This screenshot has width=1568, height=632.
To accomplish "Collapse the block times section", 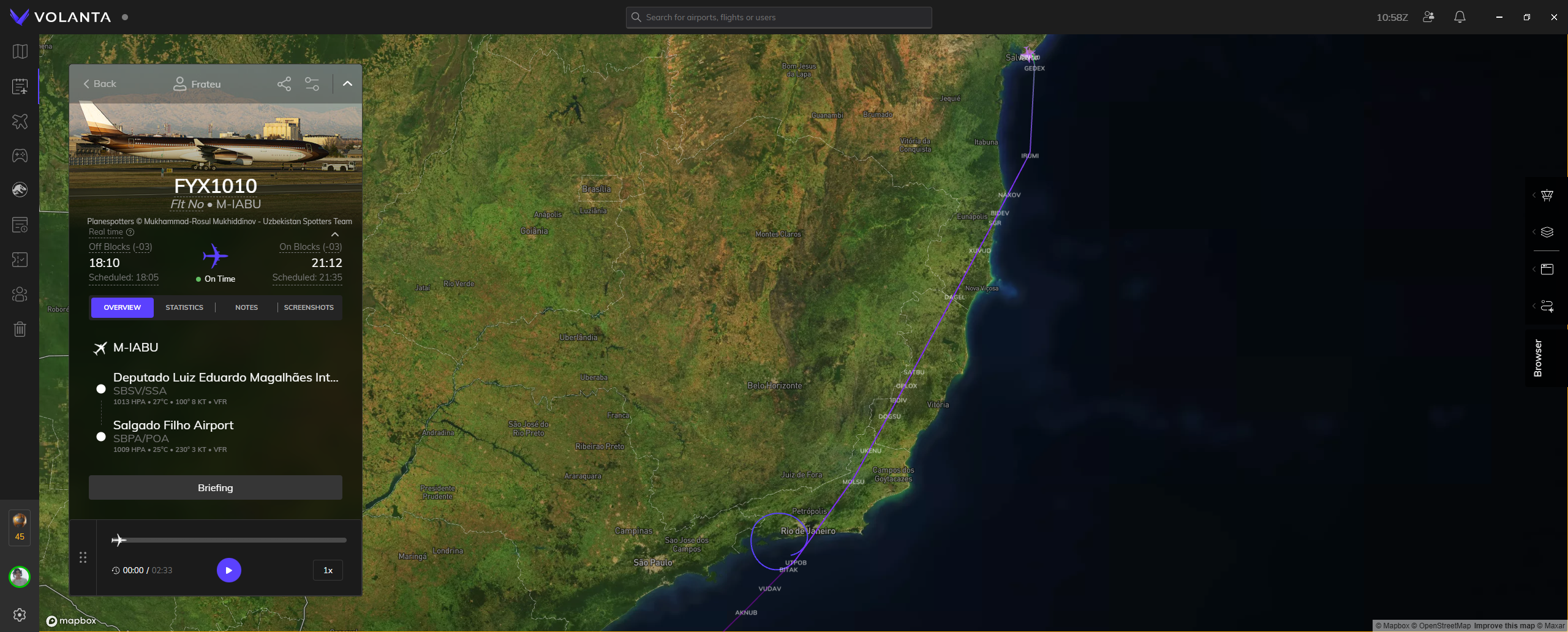I will click(x=335, y=235).
